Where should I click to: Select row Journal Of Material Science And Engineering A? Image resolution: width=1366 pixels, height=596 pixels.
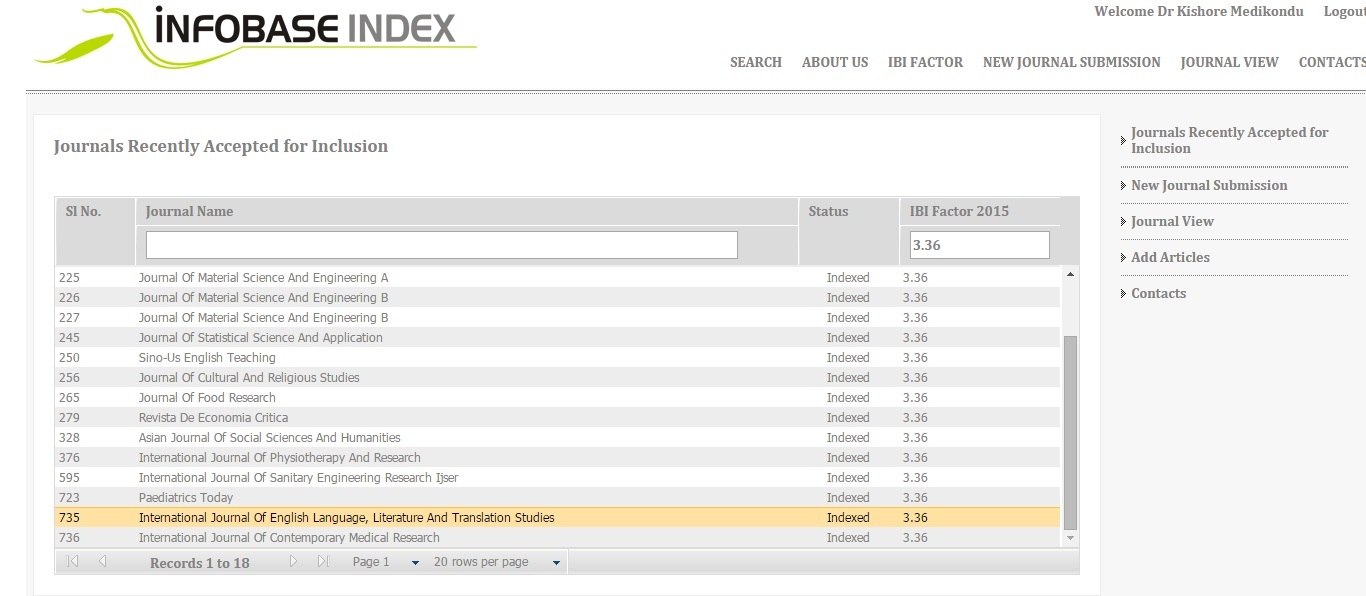coord(557,277)
